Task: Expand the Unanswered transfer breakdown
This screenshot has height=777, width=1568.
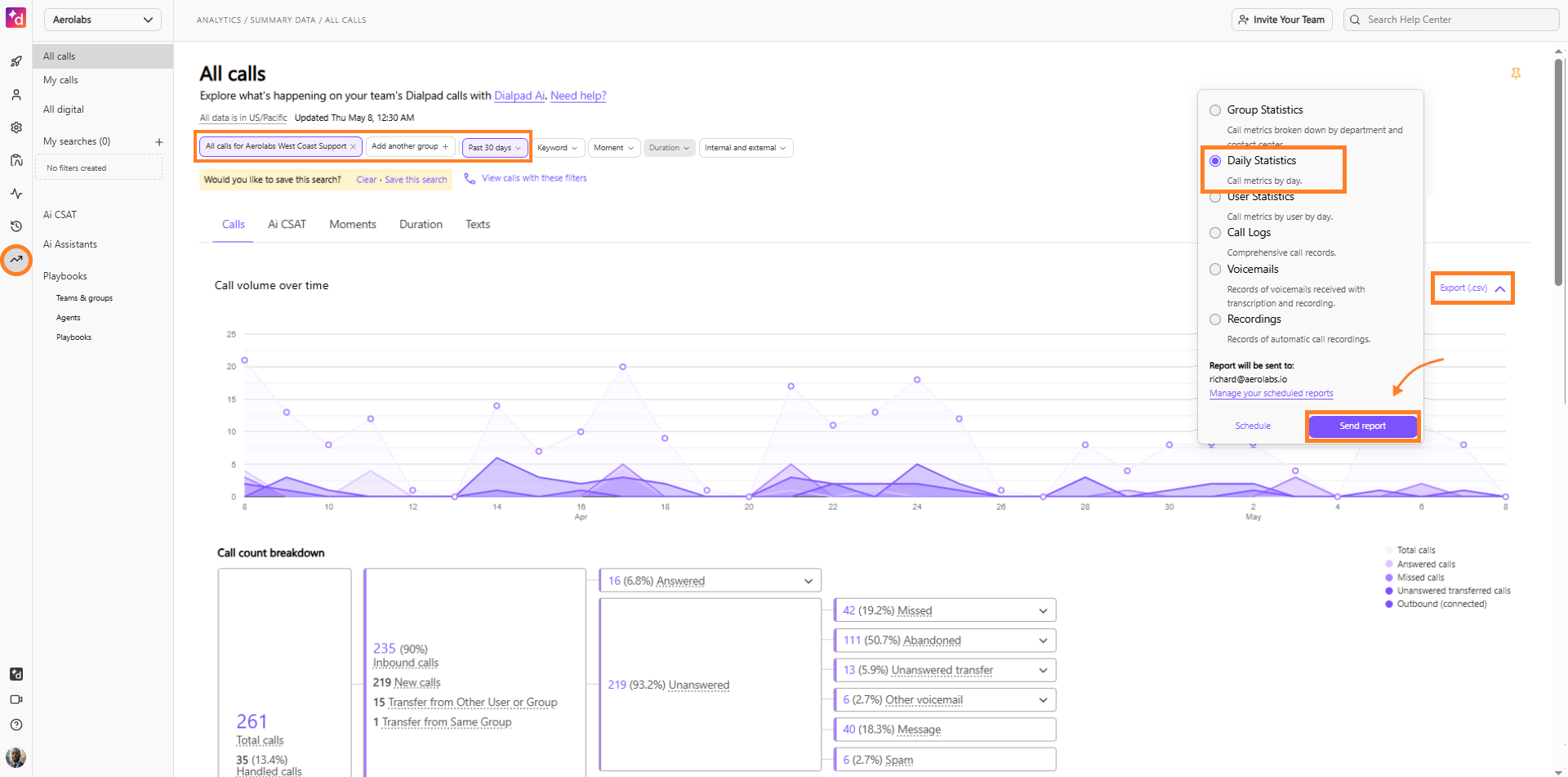Action: click(x=1043, y=670)
